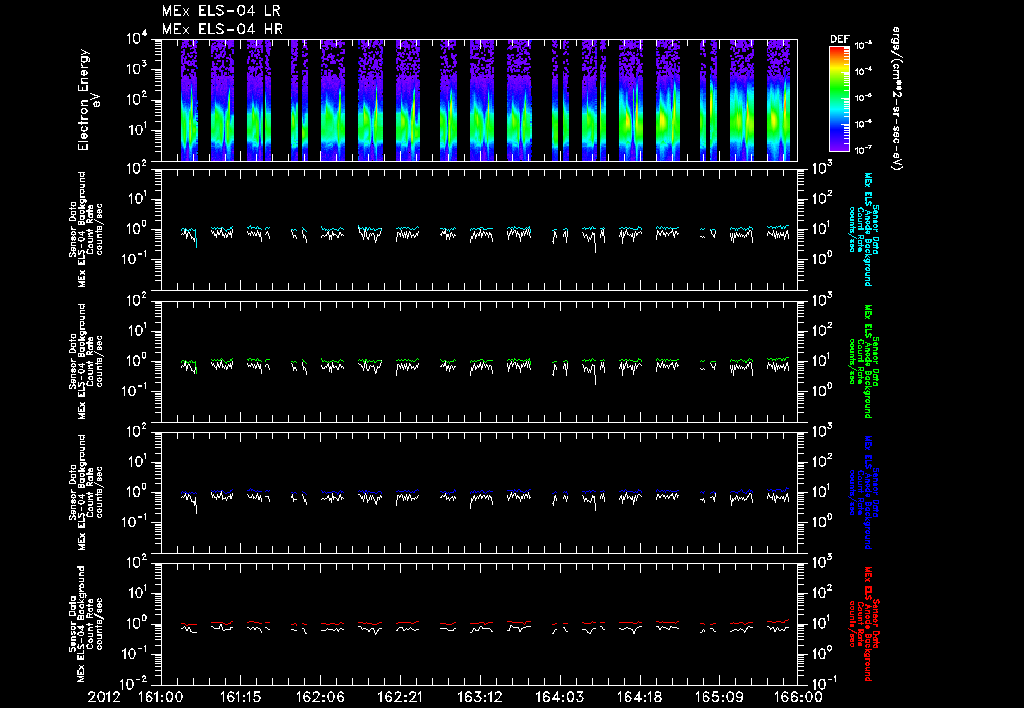This screenshot has height=708, width=1024.
Task: Select the blue 'Anode Background Count Rate' right-axis label
Action: (864, 493)
